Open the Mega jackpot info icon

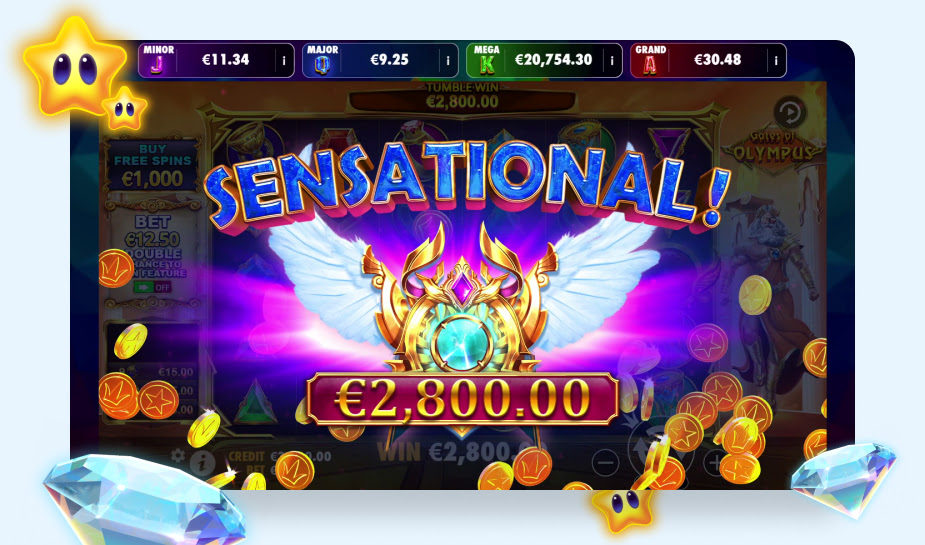(612, 60)
